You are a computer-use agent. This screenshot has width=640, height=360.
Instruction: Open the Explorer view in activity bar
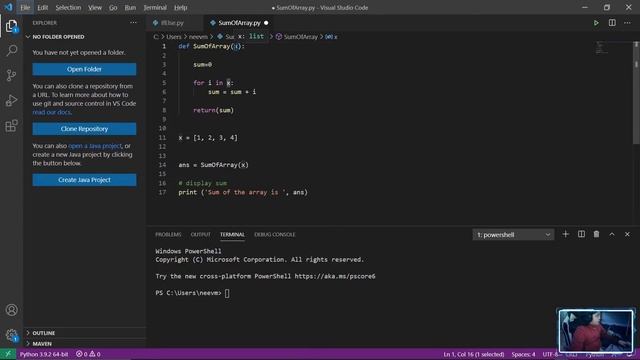coord(11,26)
